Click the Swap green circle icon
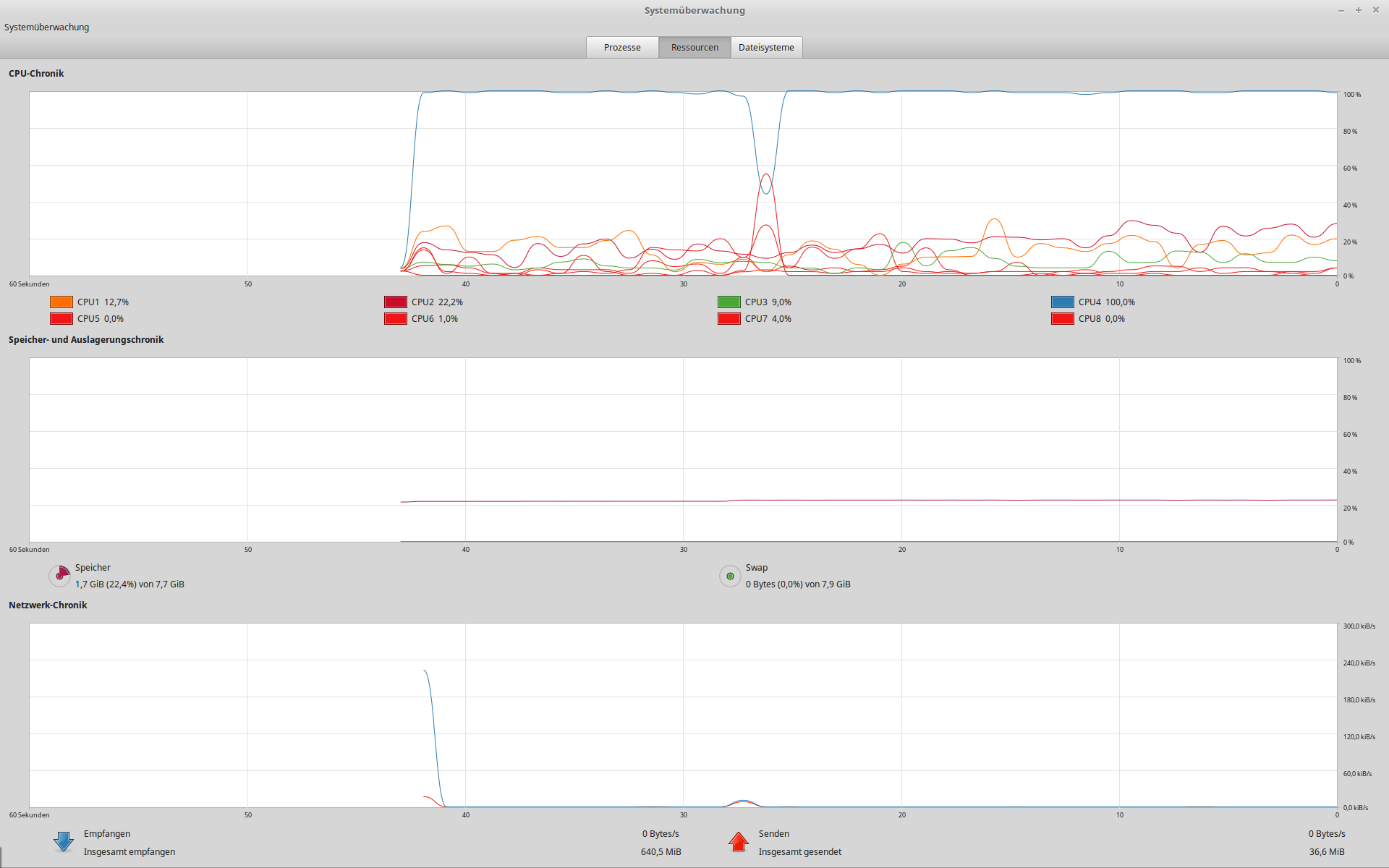 pos(730,576)
